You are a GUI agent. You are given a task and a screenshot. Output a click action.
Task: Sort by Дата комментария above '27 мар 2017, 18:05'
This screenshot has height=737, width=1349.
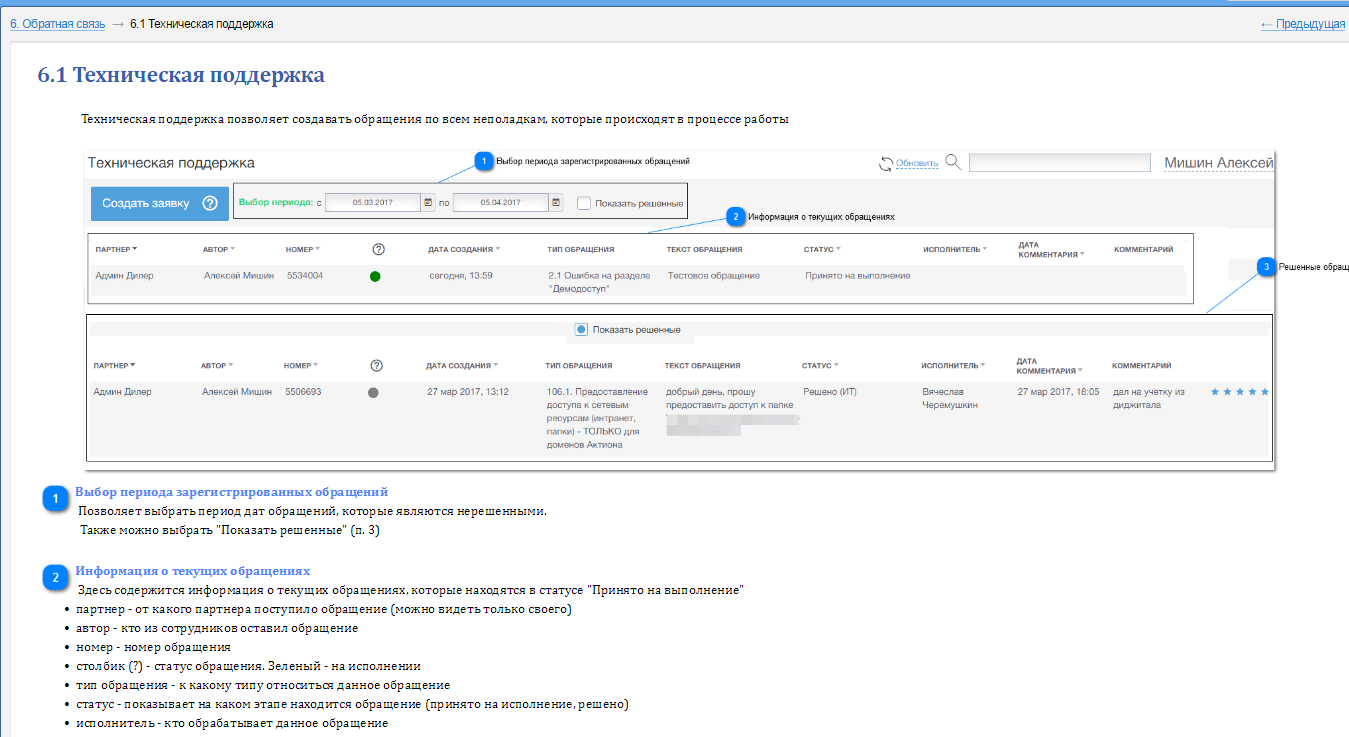[x=1050, y=366]
